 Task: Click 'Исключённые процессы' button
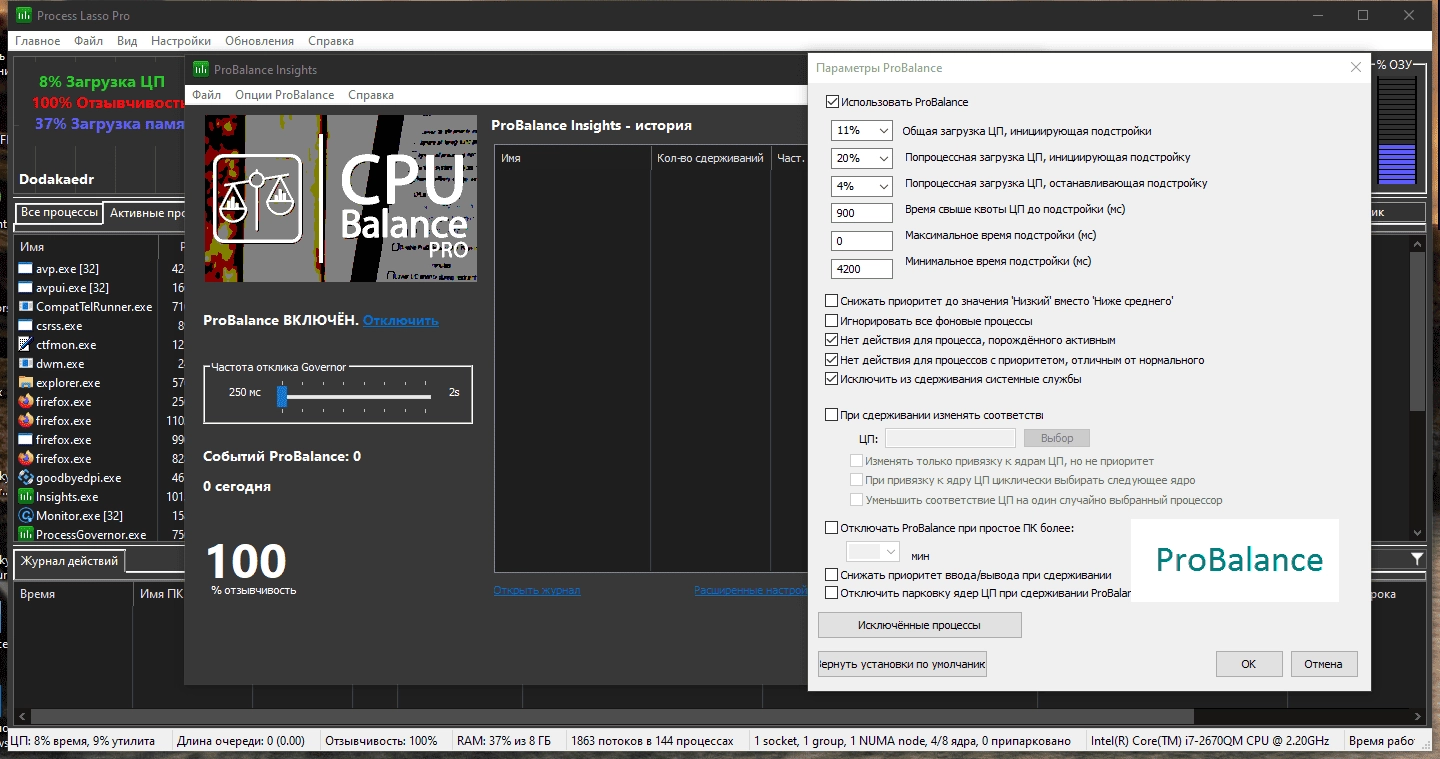tap(920, 625)
